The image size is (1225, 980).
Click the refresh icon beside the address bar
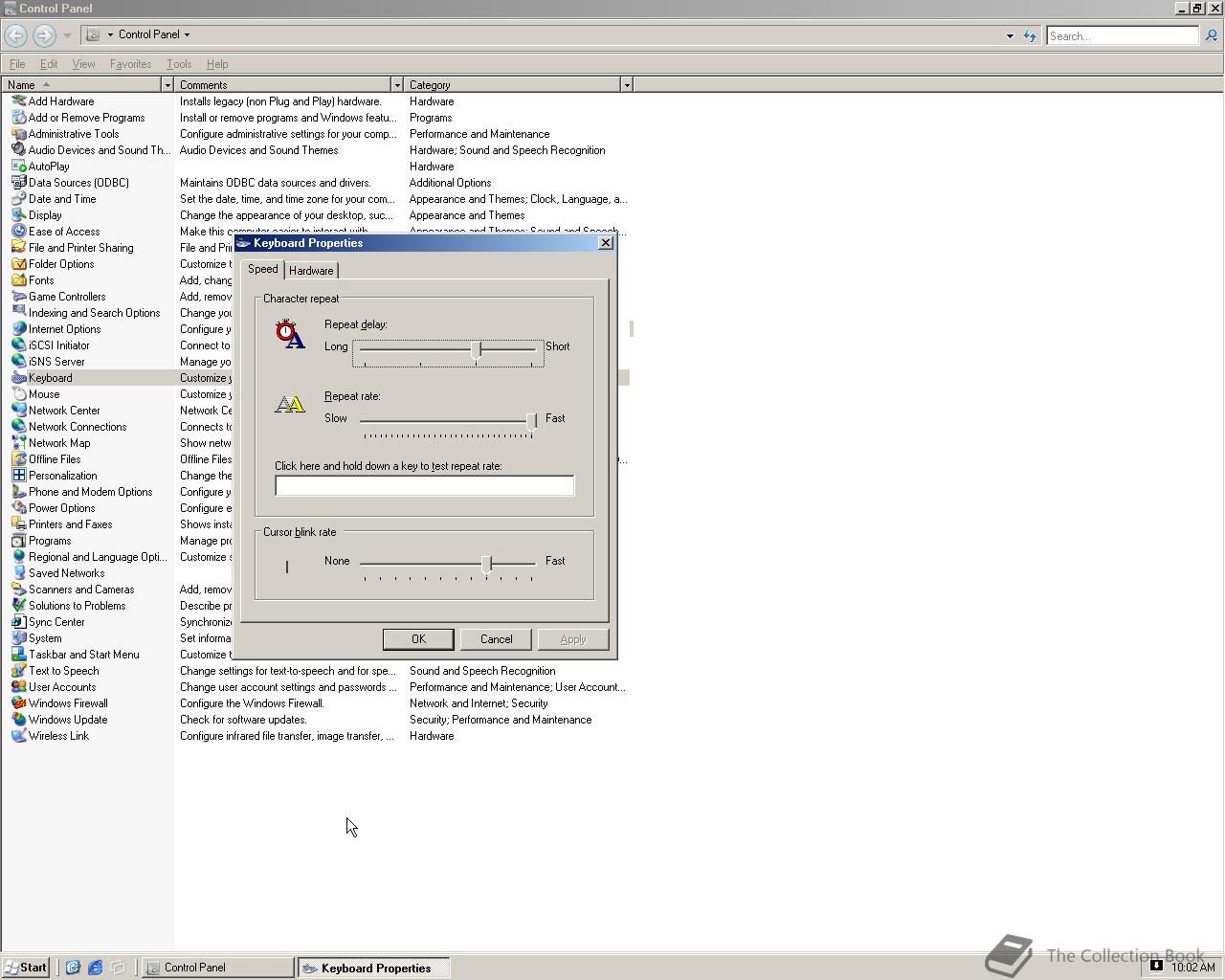pyautogui.click(x=1030, y=35)
